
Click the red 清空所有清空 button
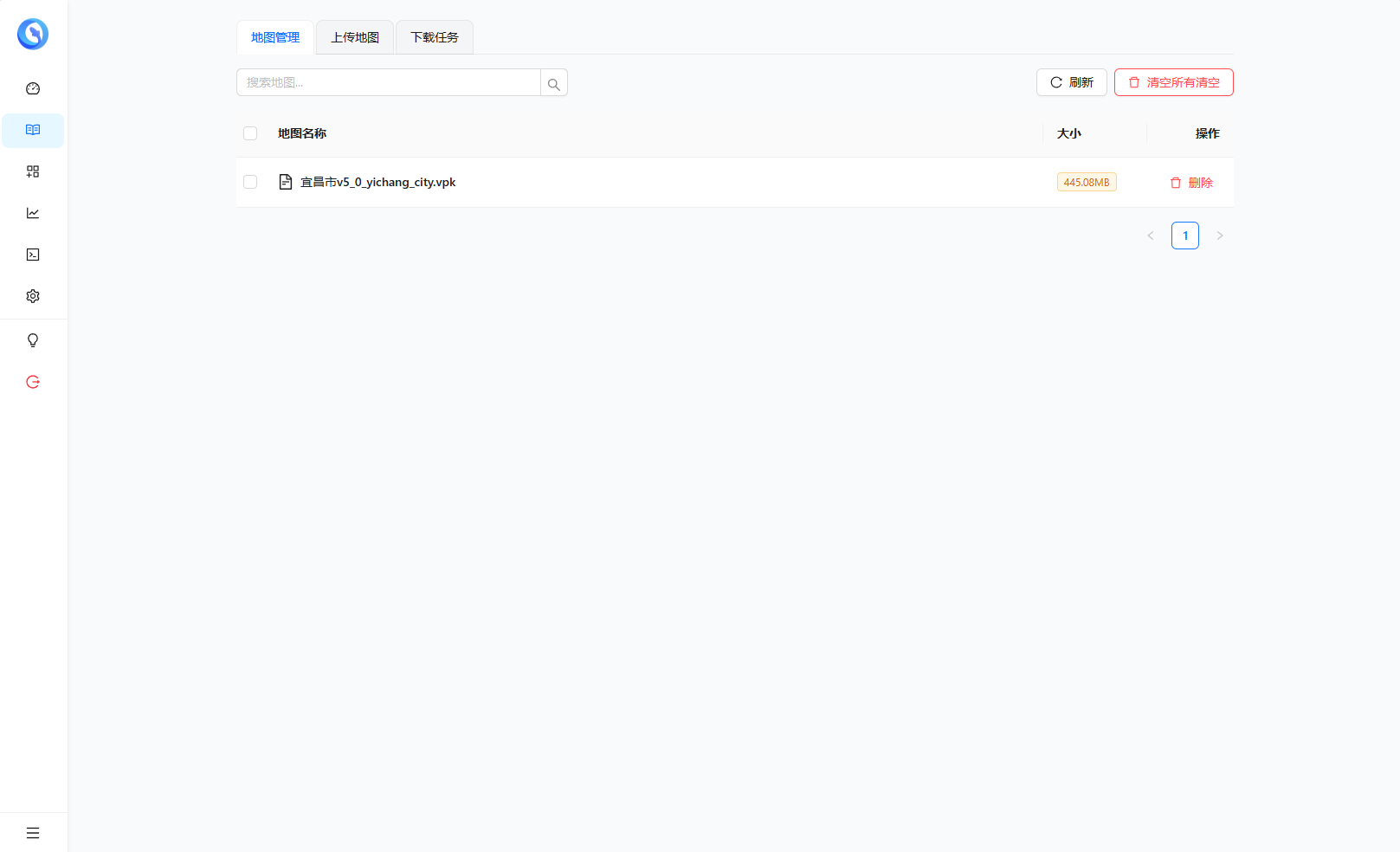point(1173,82)
